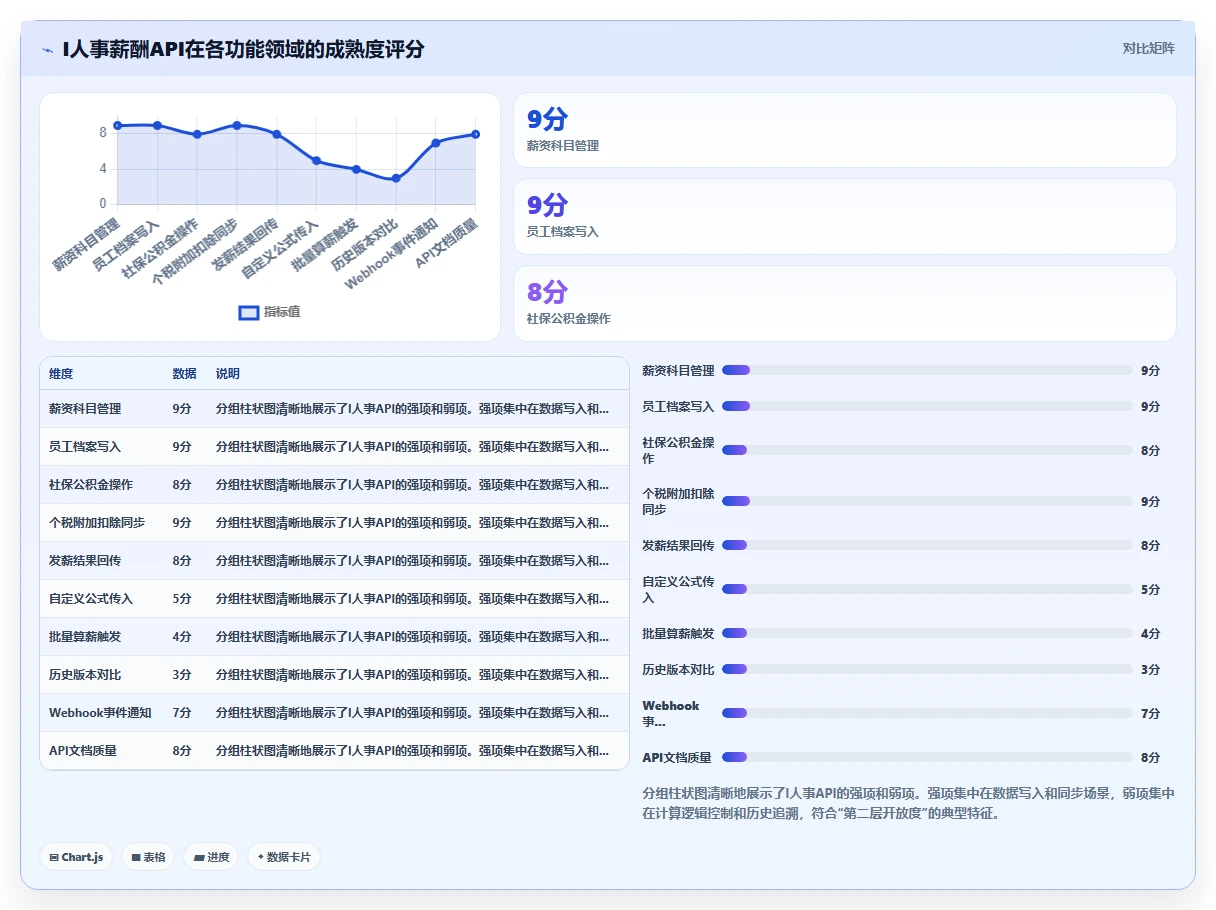Toggle the 指标值 legend swatch in chart
Viewport: 1216px width, 910px height.
pos(249,312)
